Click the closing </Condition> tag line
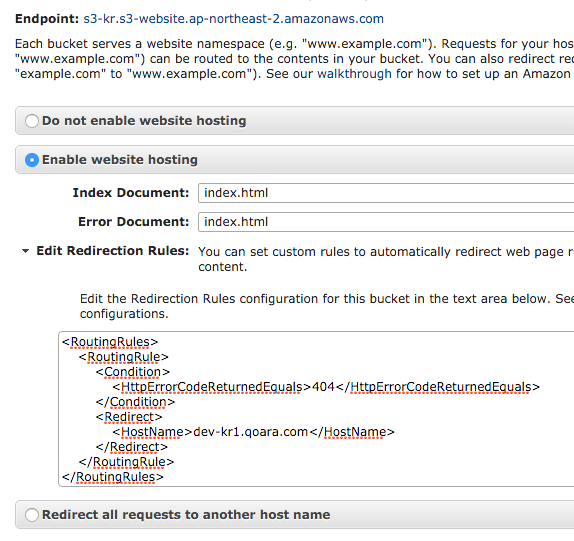The width and height of the screenshot is (574, 541). pos(135,402)
